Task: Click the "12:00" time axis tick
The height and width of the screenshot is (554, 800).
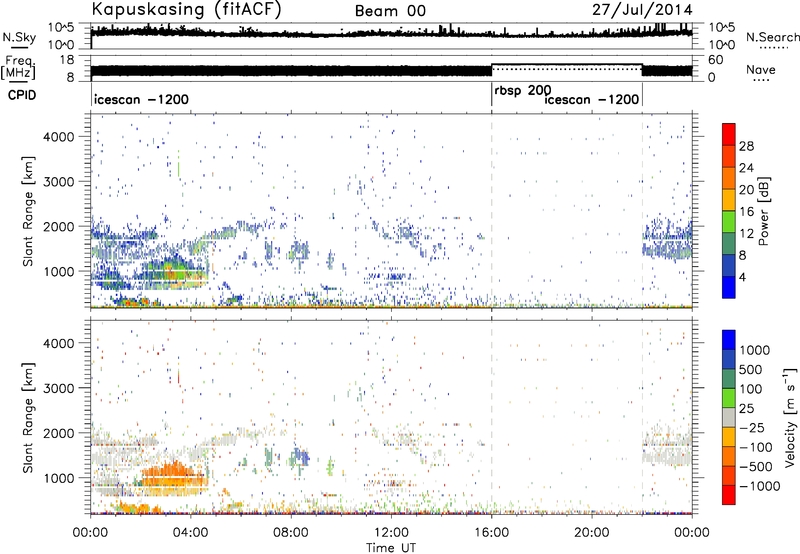Action: (391, 532)
